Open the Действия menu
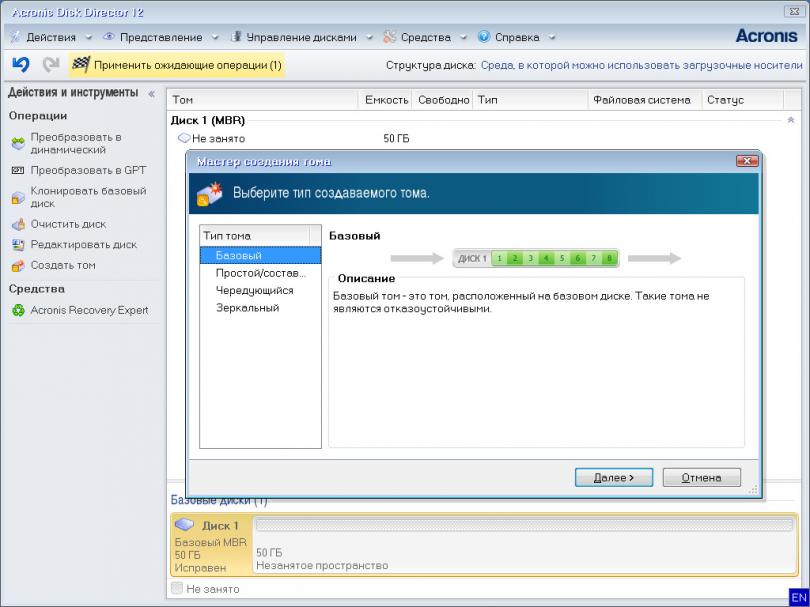 (x=50, y=37)
